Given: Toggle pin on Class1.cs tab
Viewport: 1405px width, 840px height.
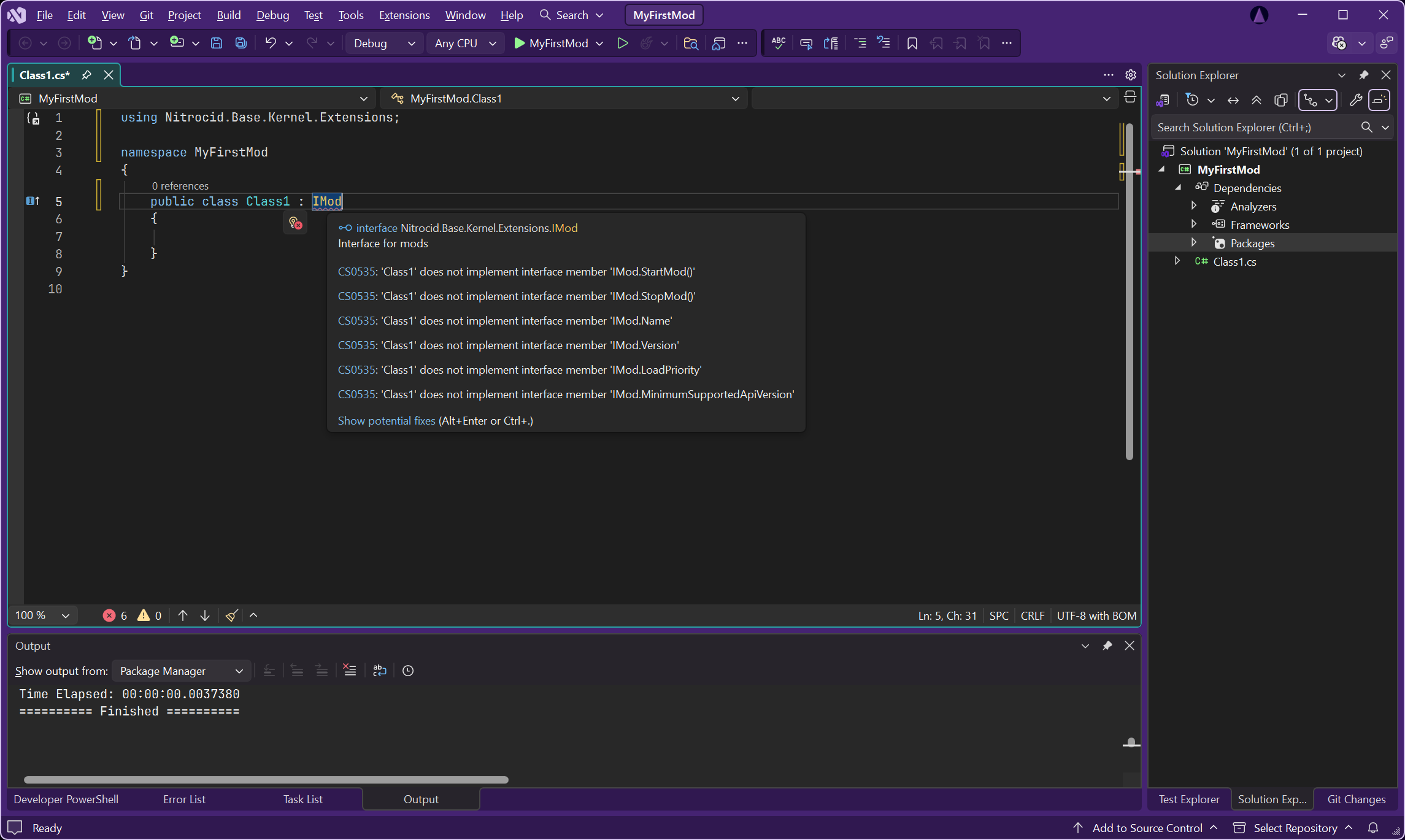Looking at the screenshot, I should click(87, 75).
